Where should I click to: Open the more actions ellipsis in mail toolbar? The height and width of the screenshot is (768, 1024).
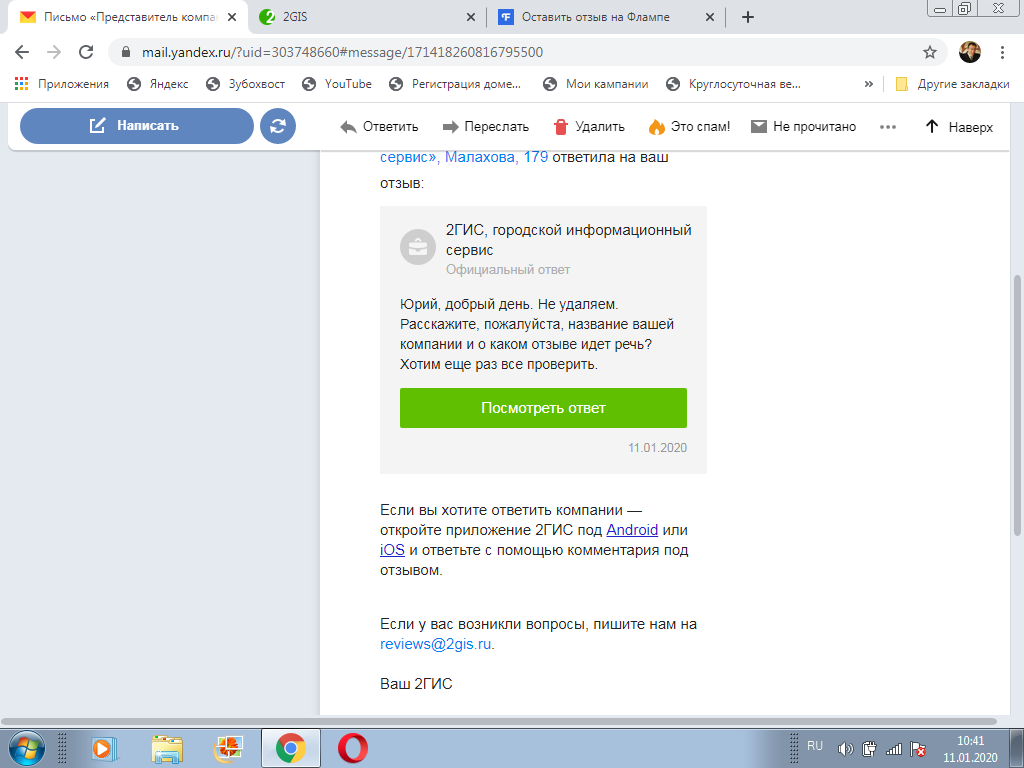[x=888, y=127]
